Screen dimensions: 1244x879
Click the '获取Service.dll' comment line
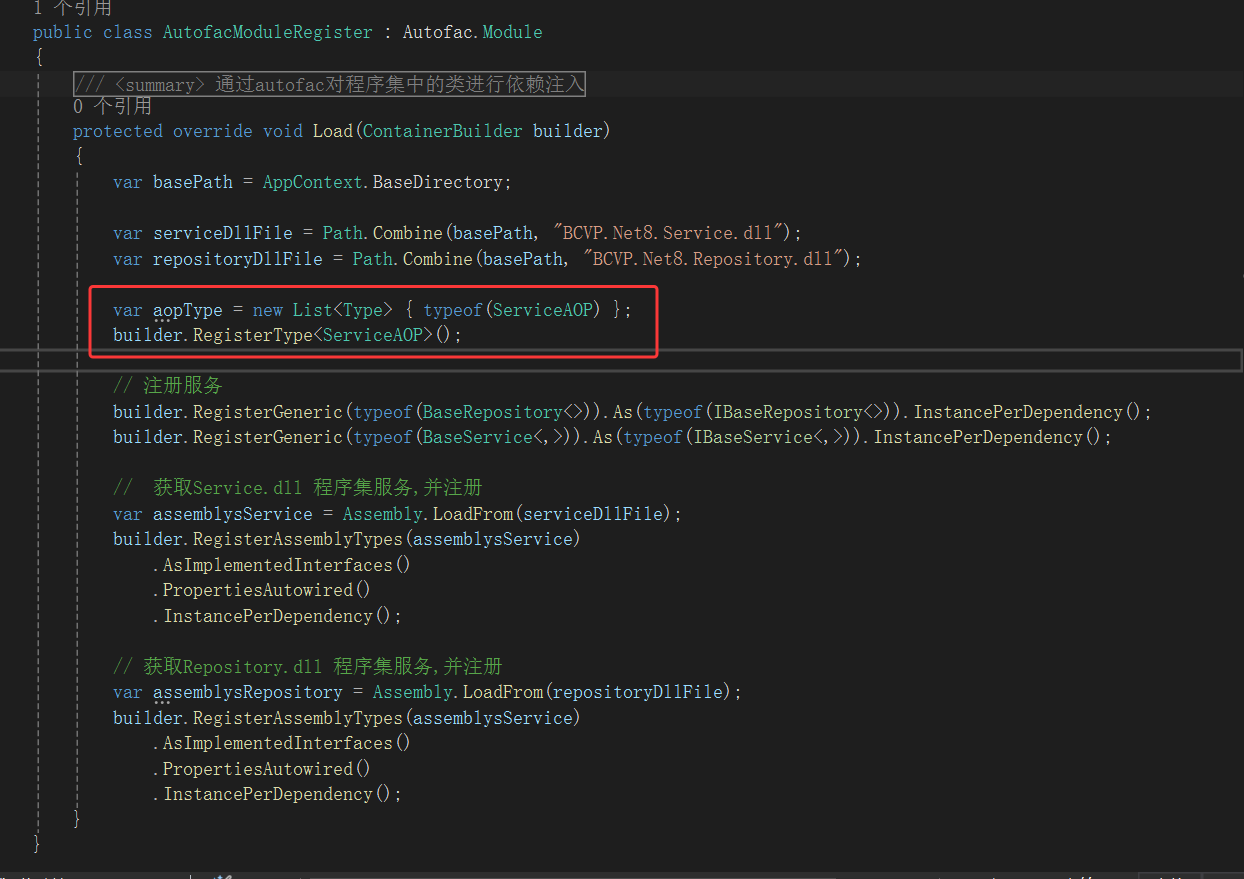[298, 488]
